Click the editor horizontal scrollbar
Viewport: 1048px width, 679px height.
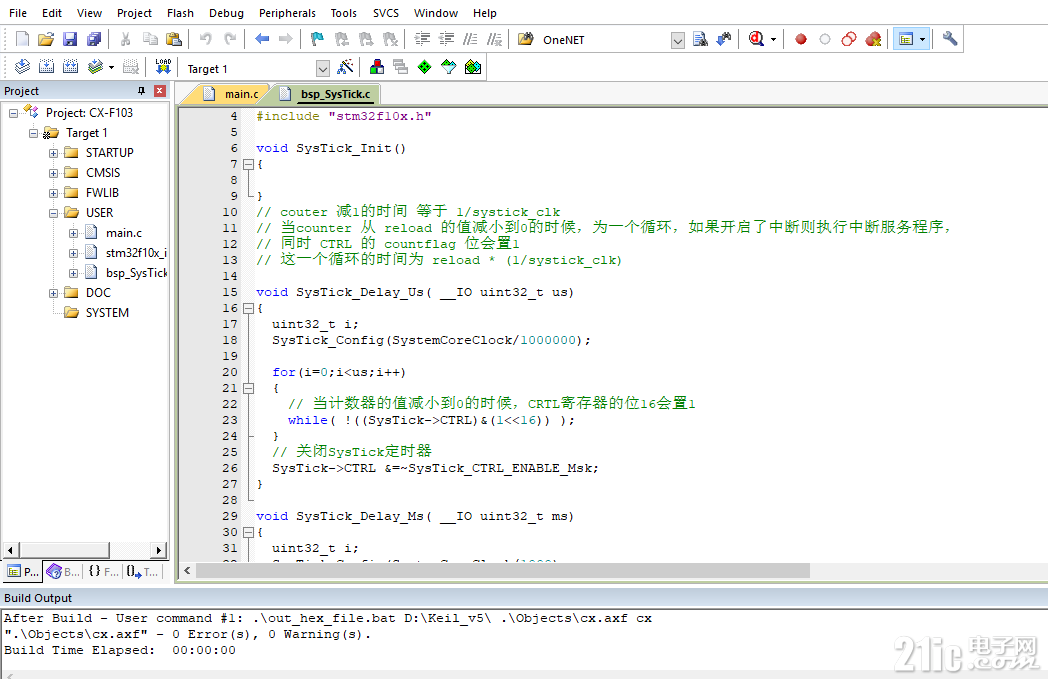coord(503,571)
